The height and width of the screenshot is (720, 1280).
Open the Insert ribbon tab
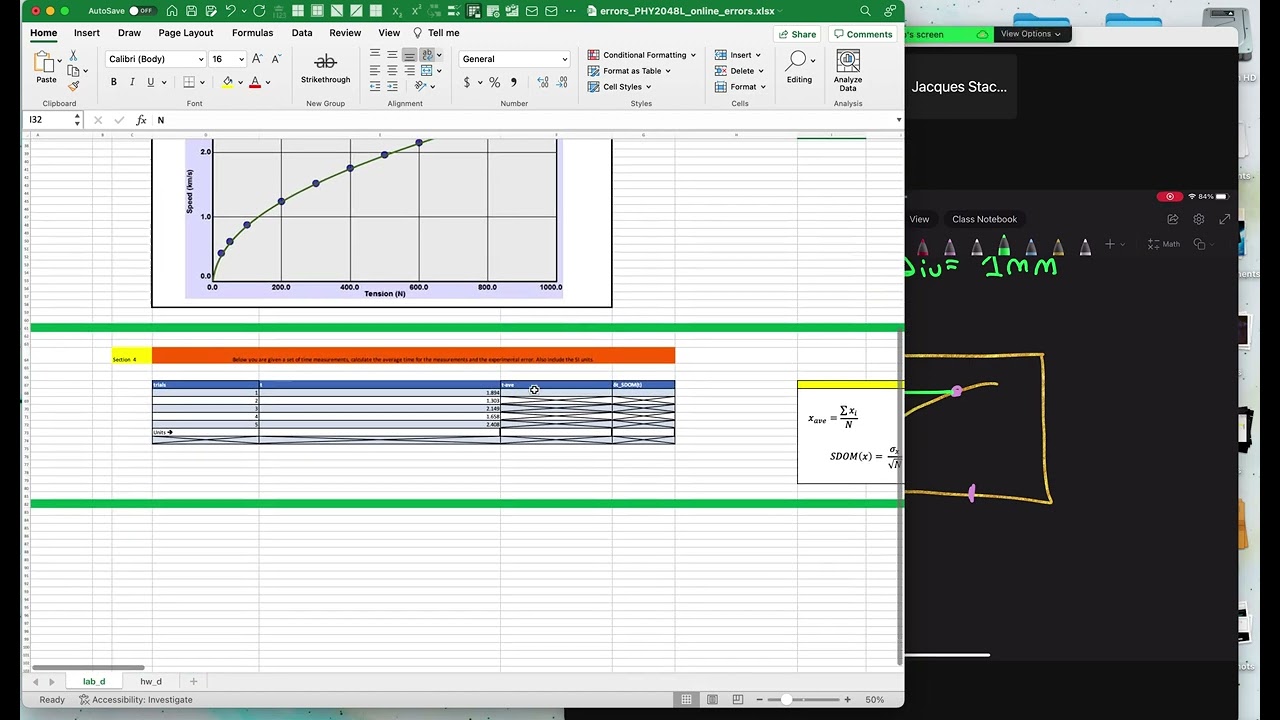pyautogui.click(x=87, y=33)
